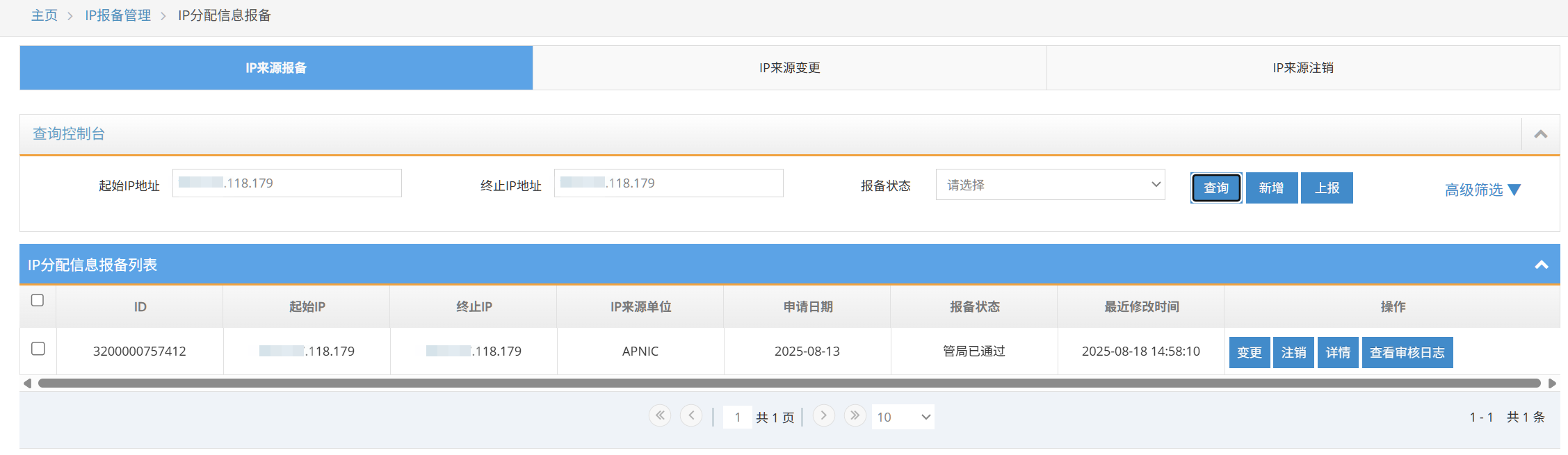The width and height of the screenshot is (1568, 455).
Task: Click previous page arrow icon
Action: pos(690,416)
